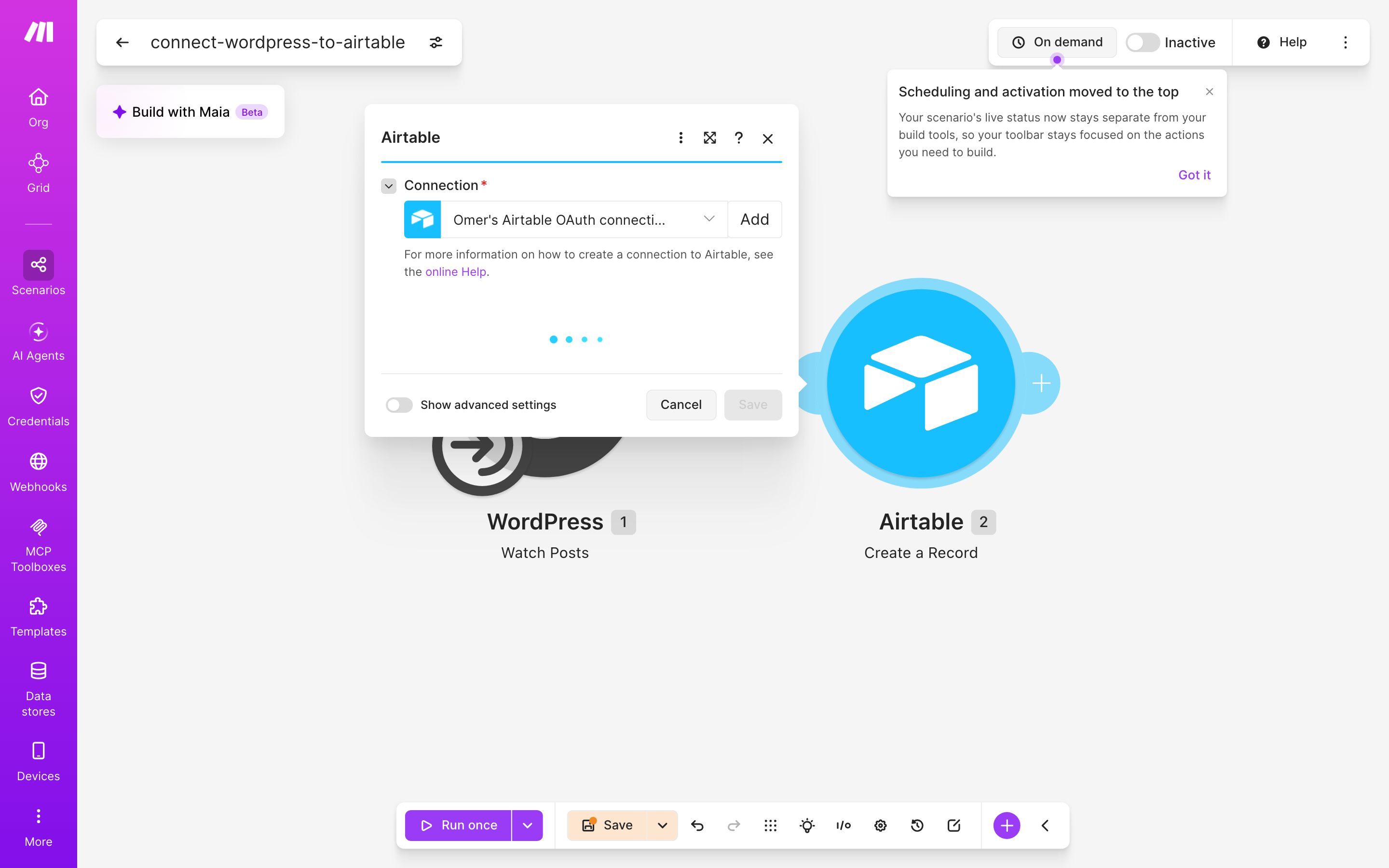Open scenario settings gear in toolbar
Screen dimensions: 1389x868
[881, 826]
